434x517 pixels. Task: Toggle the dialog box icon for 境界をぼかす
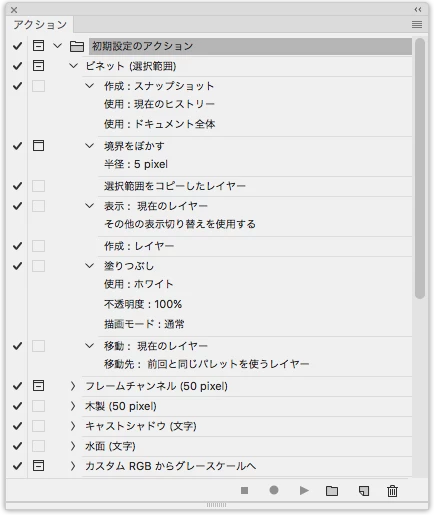[x=38, y=146]
